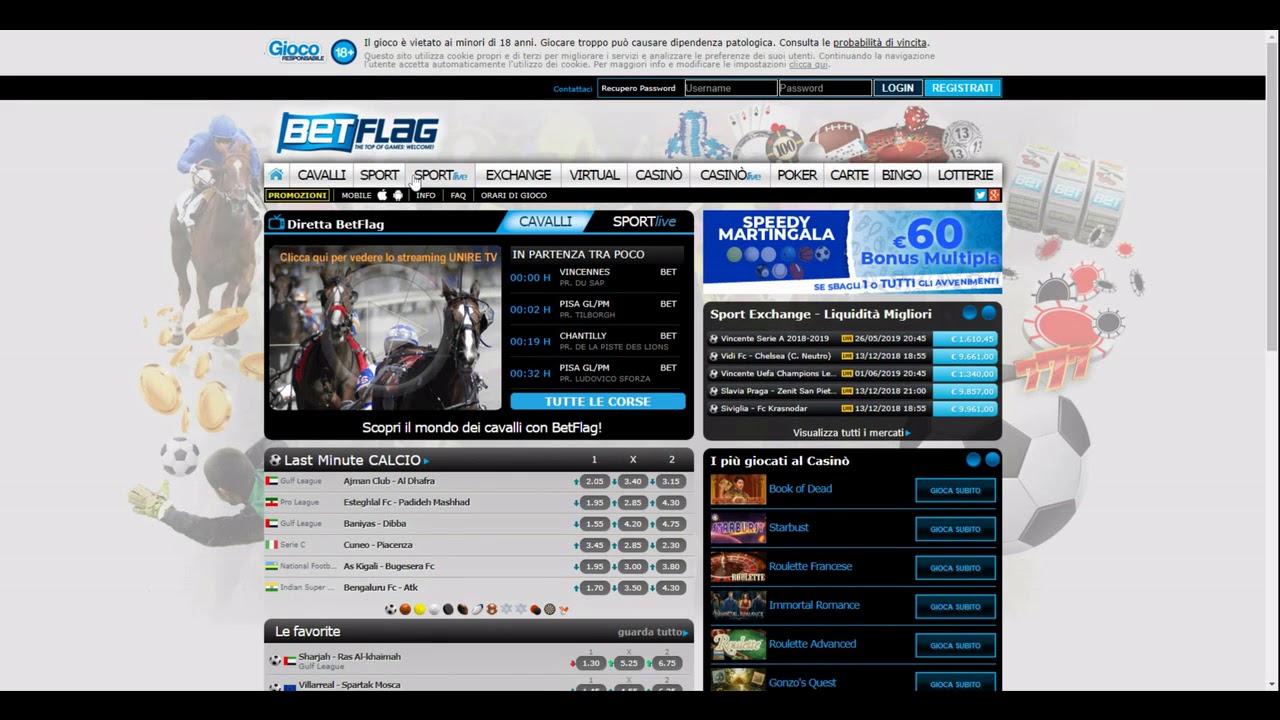The width and height of the screenshot is (1280, 720).
Task: Open the POKER menu
Action: tap(797, 175)
